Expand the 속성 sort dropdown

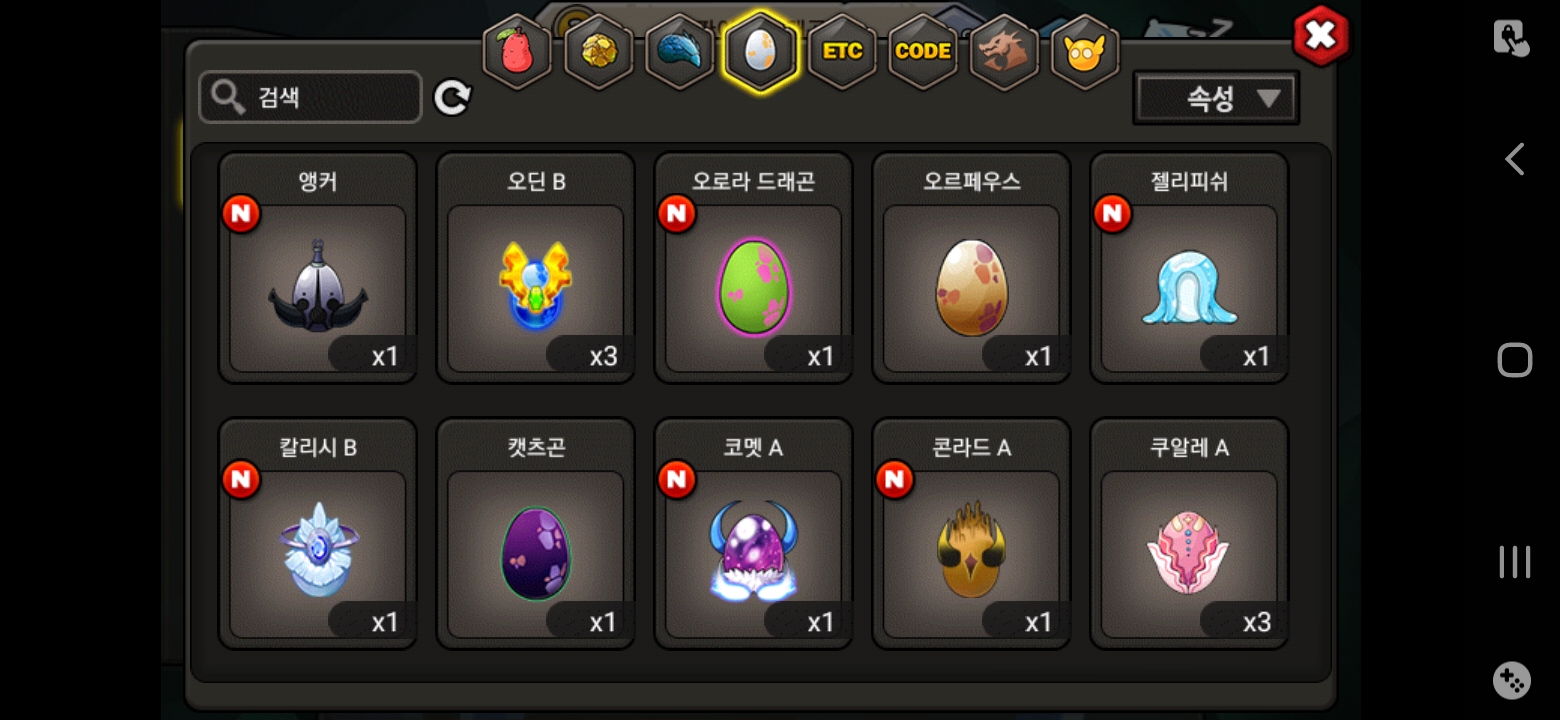[1216, 98]
